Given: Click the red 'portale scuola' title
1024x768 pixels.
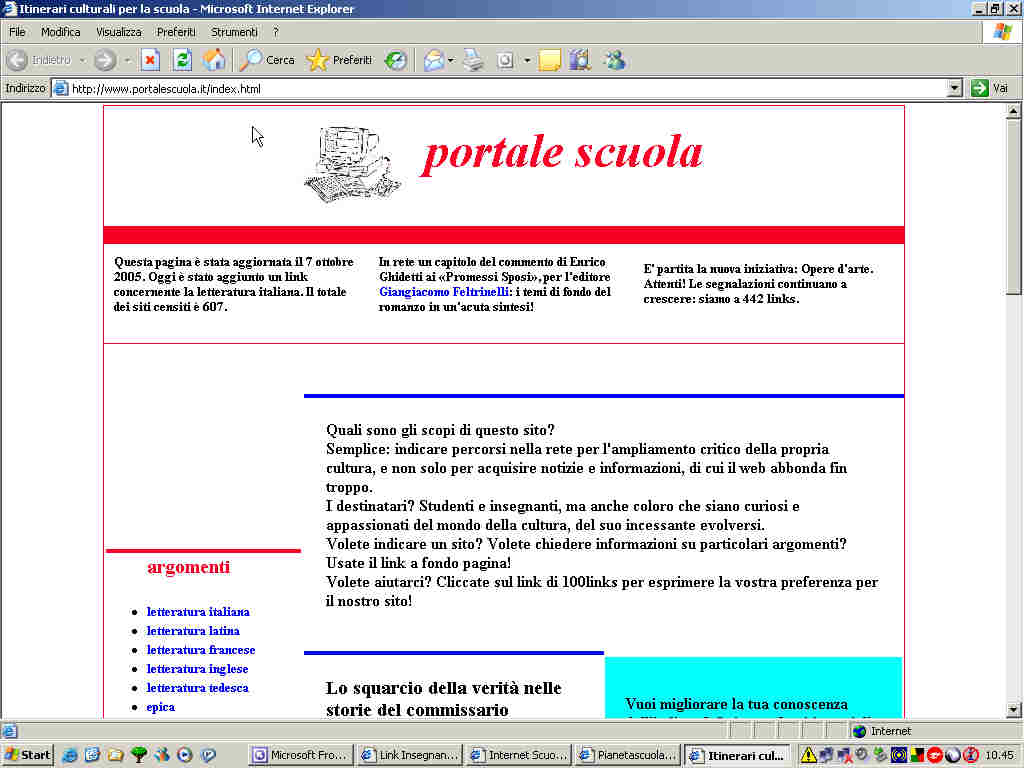Looking at the screenshot, I should pyautogui.click(x=563, y=153).
